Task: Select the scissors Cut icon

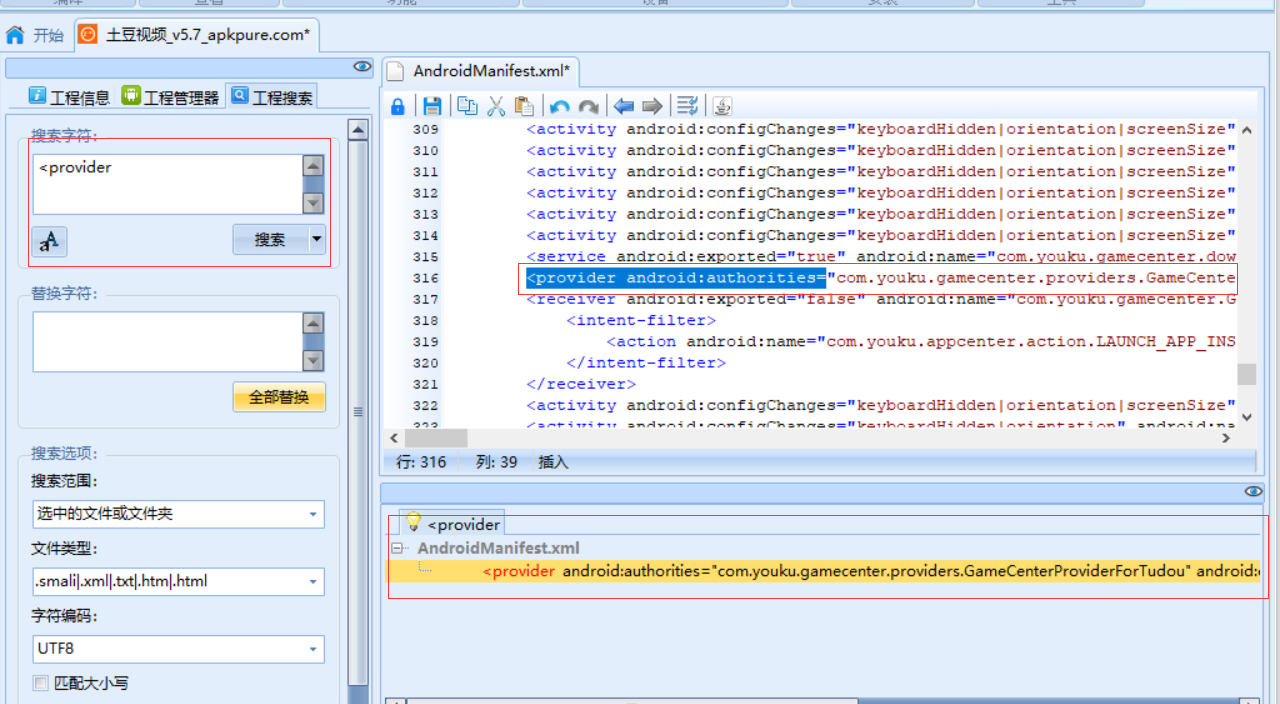Action: pyautogui.click(x=495, y=105)
